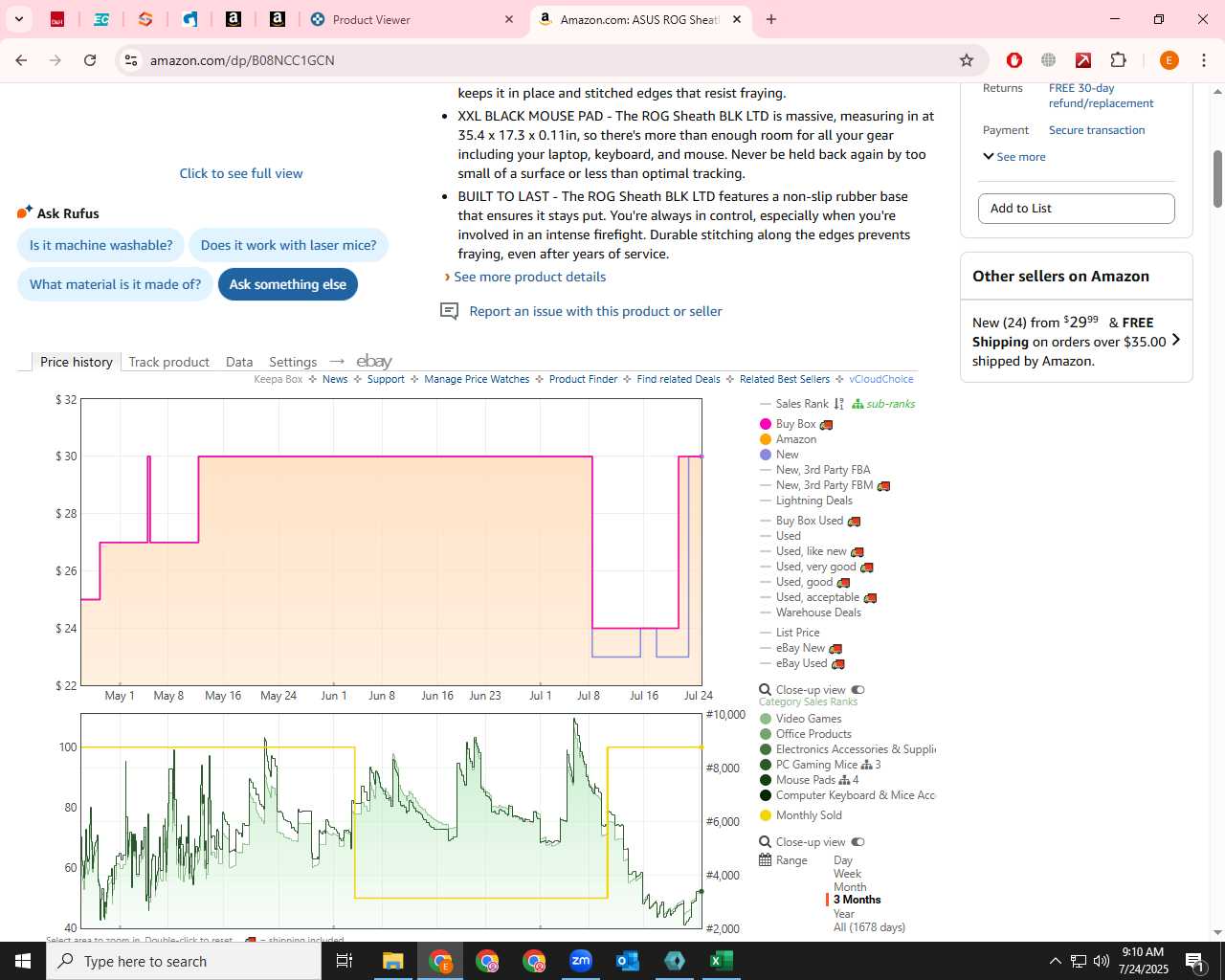Ask Rufus: Does it work with laser mice?

(288, 245)
